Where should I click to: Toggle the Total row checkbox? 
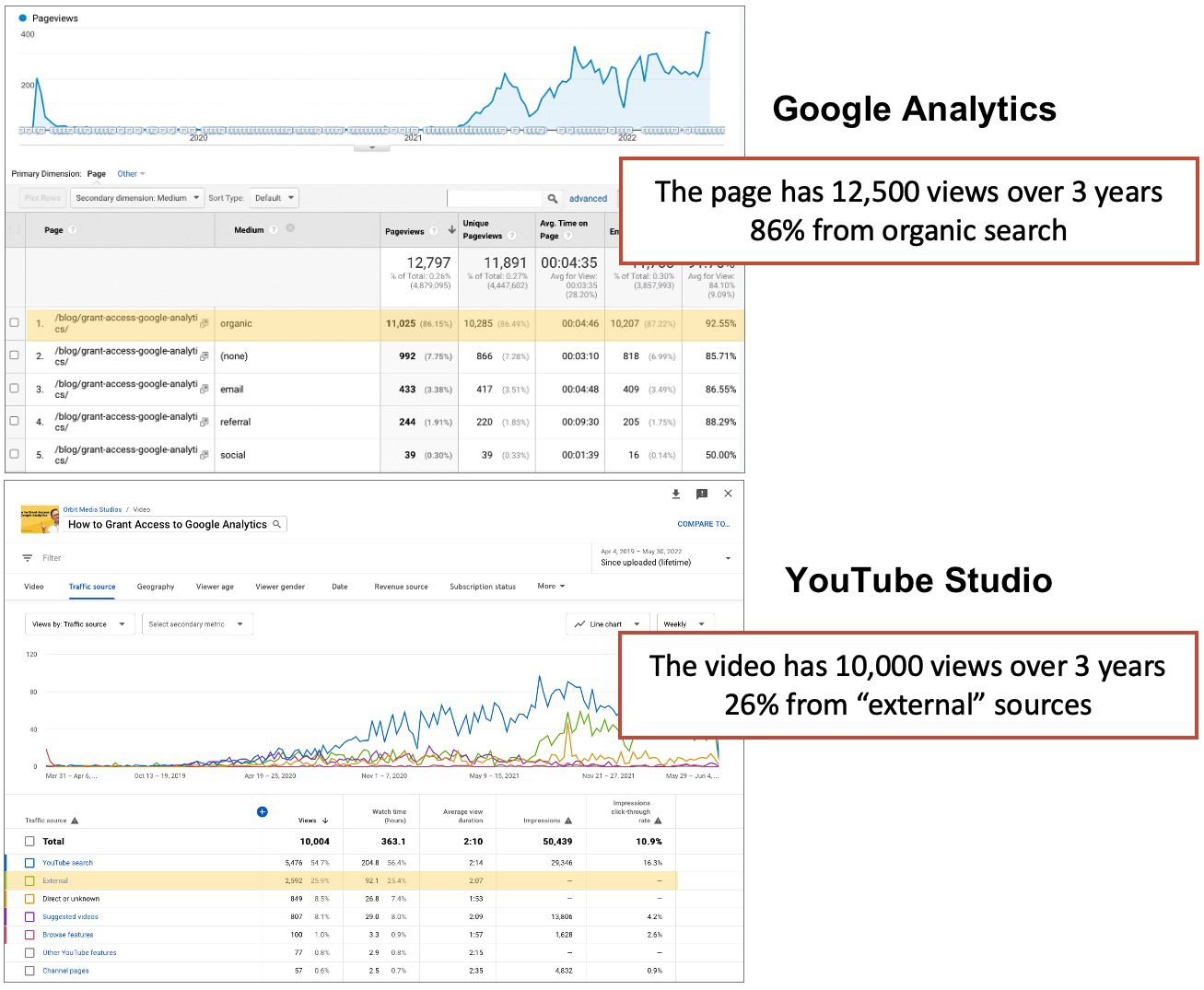click(x=29, y=842)
